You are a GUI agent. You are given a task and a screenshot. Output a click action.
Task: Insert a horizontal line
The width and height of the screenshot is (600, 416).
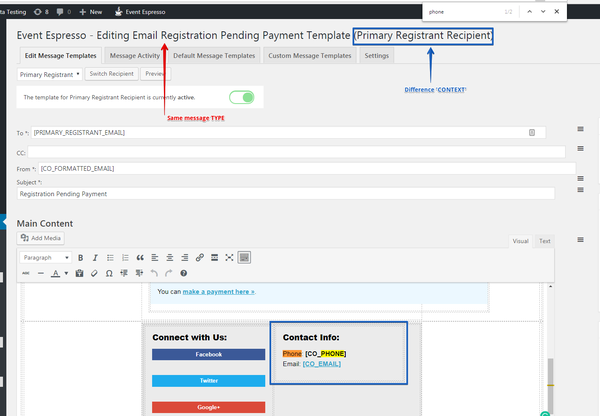pyautogui.click(x=41, y=273)
